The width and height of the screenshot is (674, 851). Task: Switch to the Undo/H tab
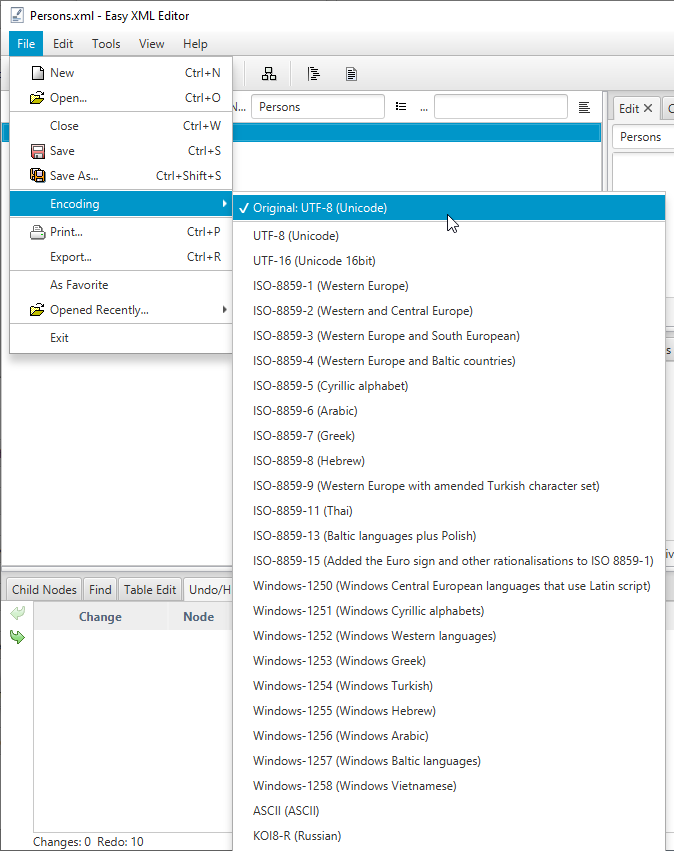[208, 589]
